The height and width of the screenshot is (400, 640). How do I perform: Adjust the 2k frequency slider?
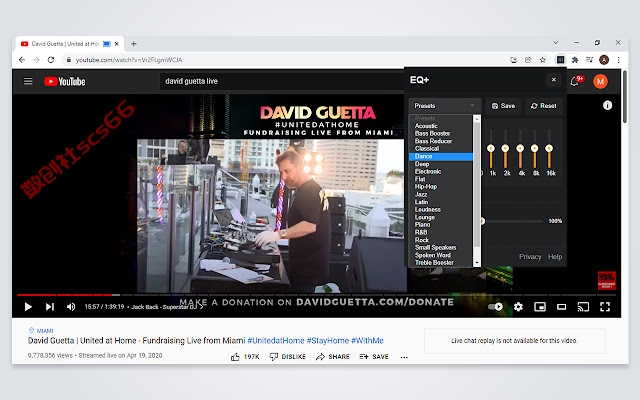tap(505, 149)
